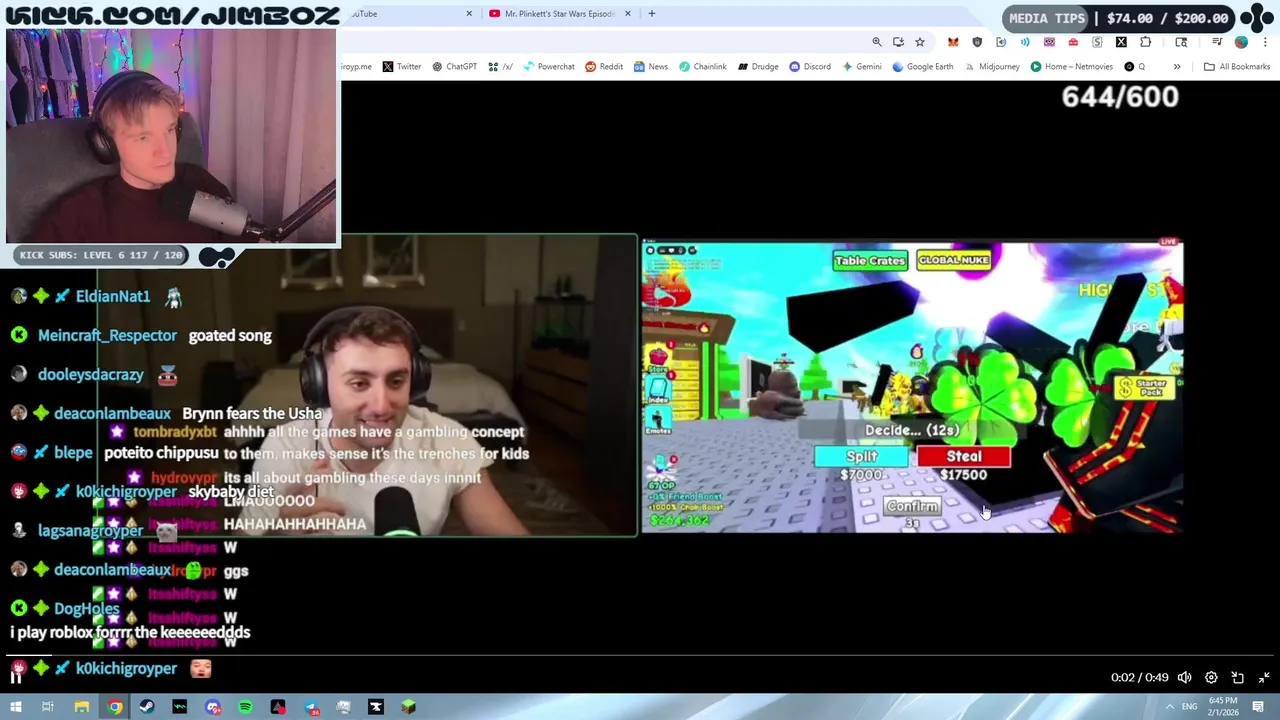Open the Minecraft block taskbar icon
Screen dimensions: 1280x720
[408, 707]
